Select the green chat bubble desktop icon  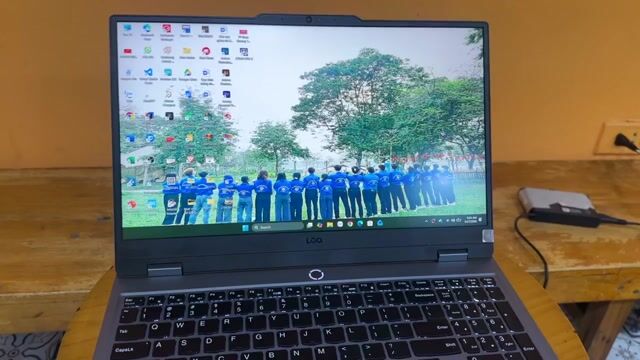147,52
